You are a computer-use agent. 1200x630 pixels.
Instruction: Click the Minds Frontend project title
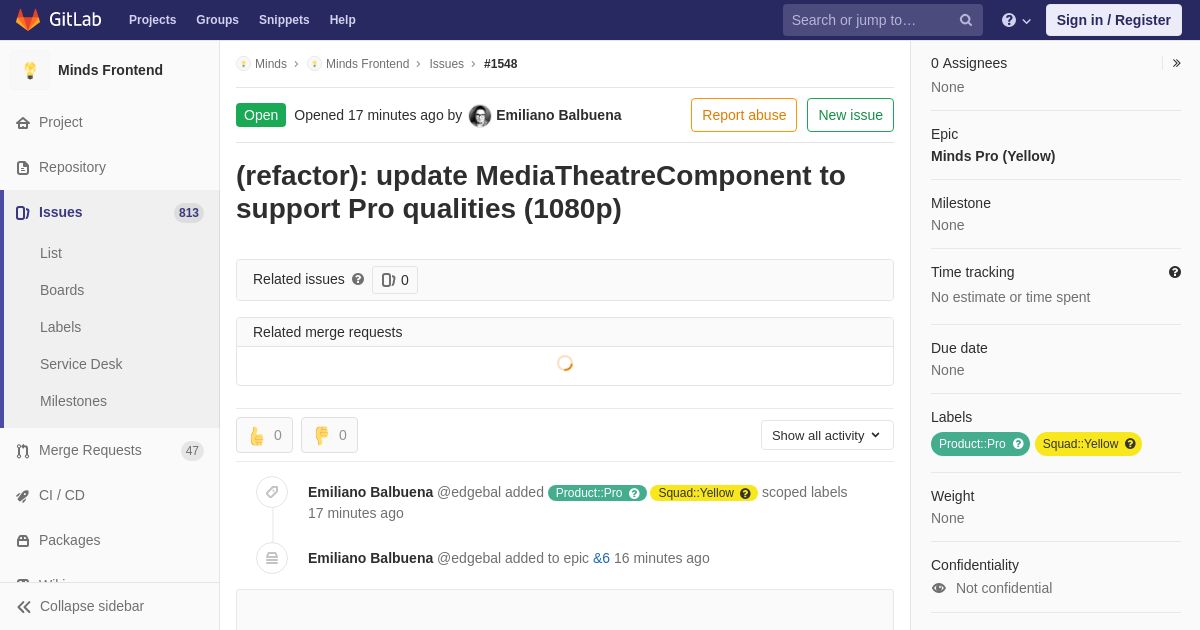point(110,70)
